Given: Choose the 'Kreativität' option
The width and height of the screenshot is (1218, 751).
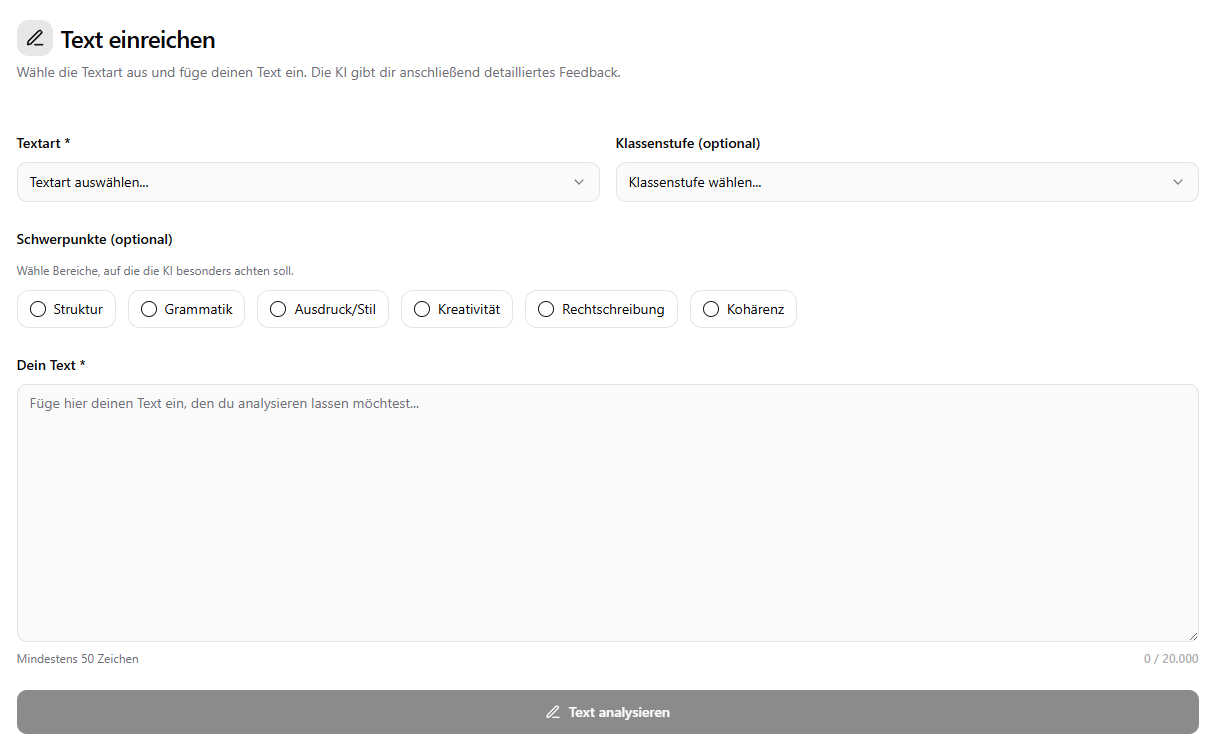Looking at the screenshot, I should pyautogui.click(x=456, y=309).
